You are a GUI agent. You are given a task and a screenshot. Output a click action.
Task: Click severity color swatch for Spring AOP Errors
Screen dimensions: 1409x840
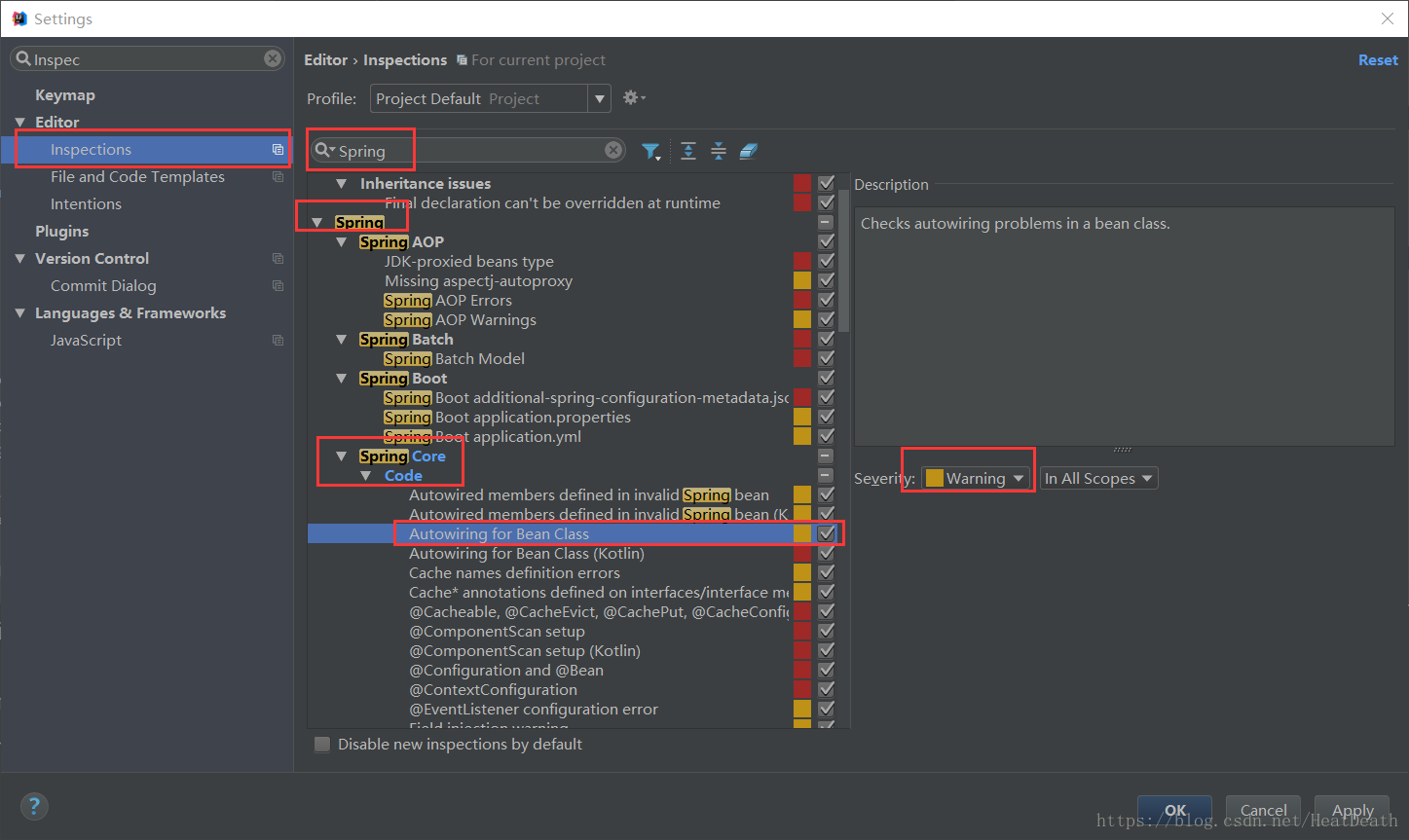pyautogui.click(x=802, y=300)
